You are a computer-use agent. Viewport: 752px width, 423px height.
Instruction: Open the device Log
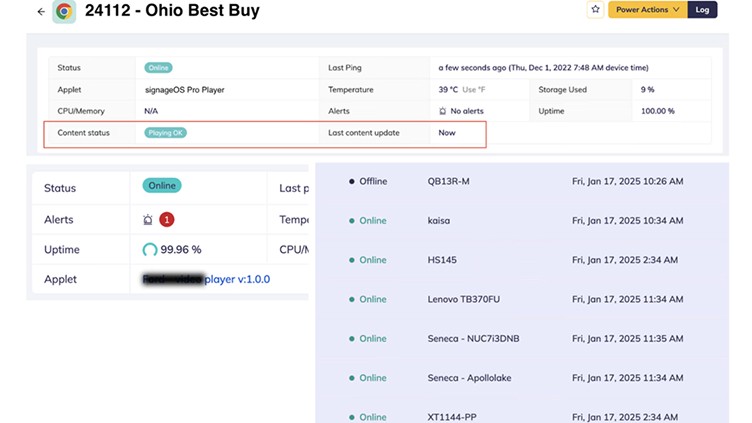tap(702, 10)
